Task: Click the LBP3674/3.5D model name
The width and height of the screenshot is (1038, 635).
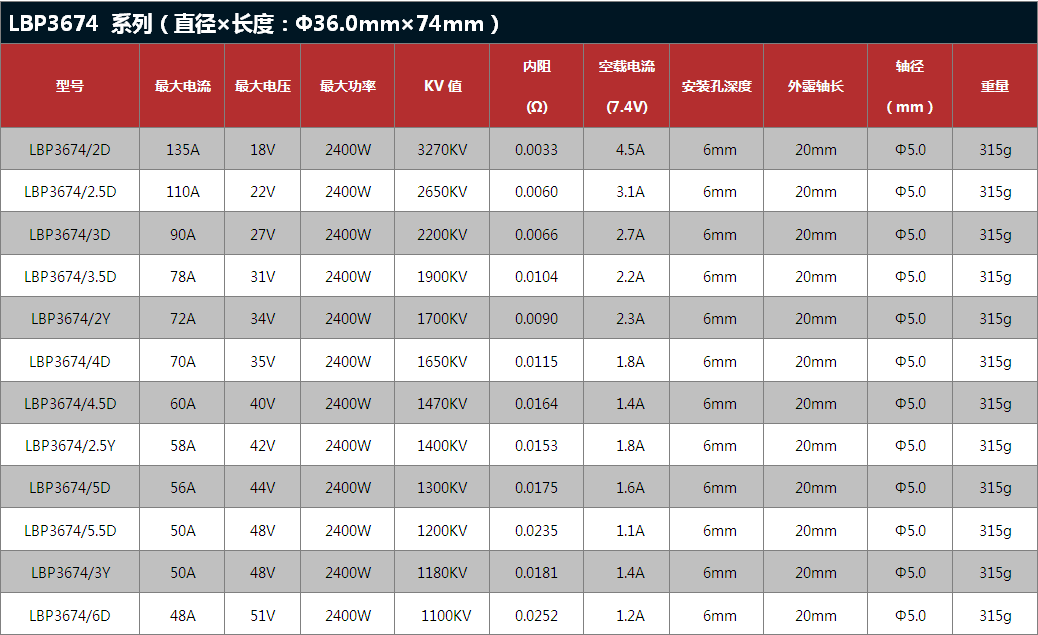Action: (70, 277)
